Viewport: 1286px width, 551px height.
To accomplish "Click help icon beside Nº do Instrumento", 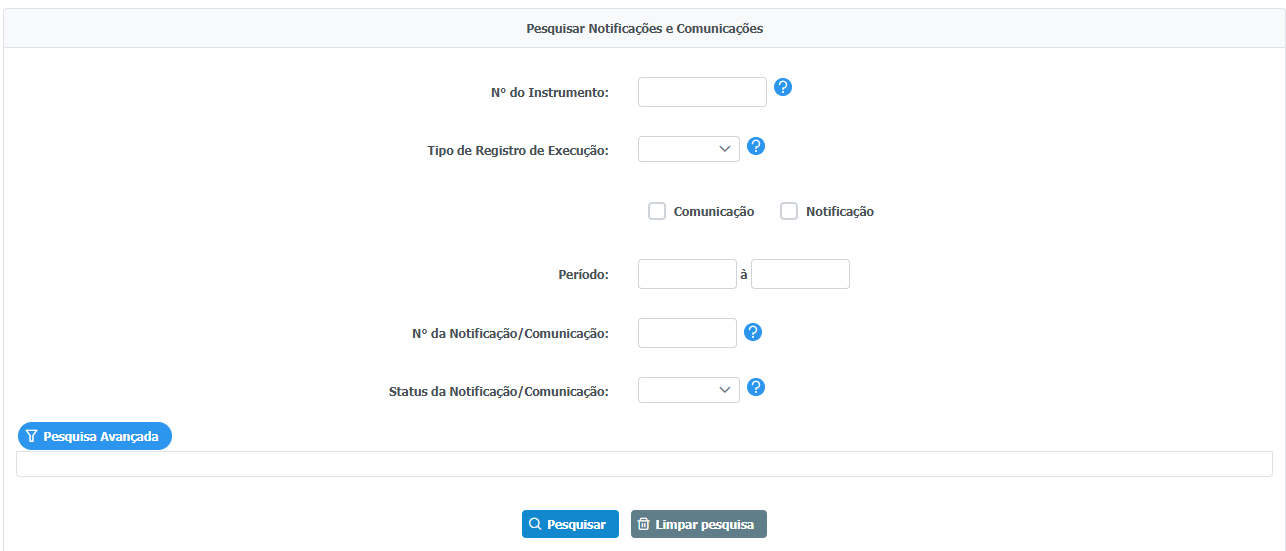I will click(783, 87).
